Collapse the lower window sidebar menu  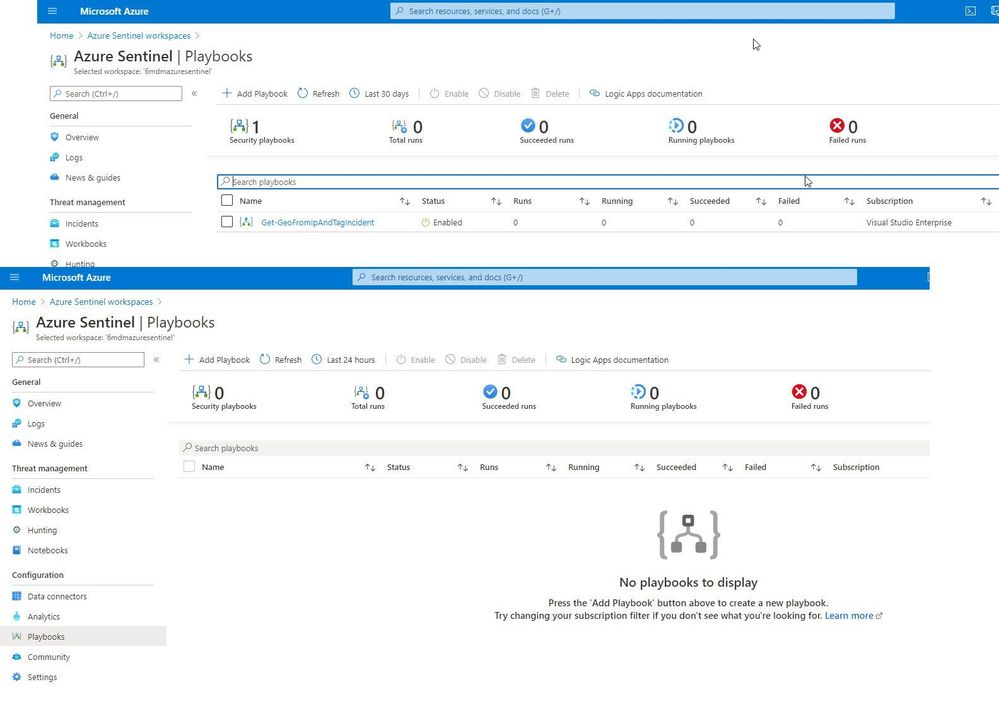pyautogui.click(x=157, y=360)
